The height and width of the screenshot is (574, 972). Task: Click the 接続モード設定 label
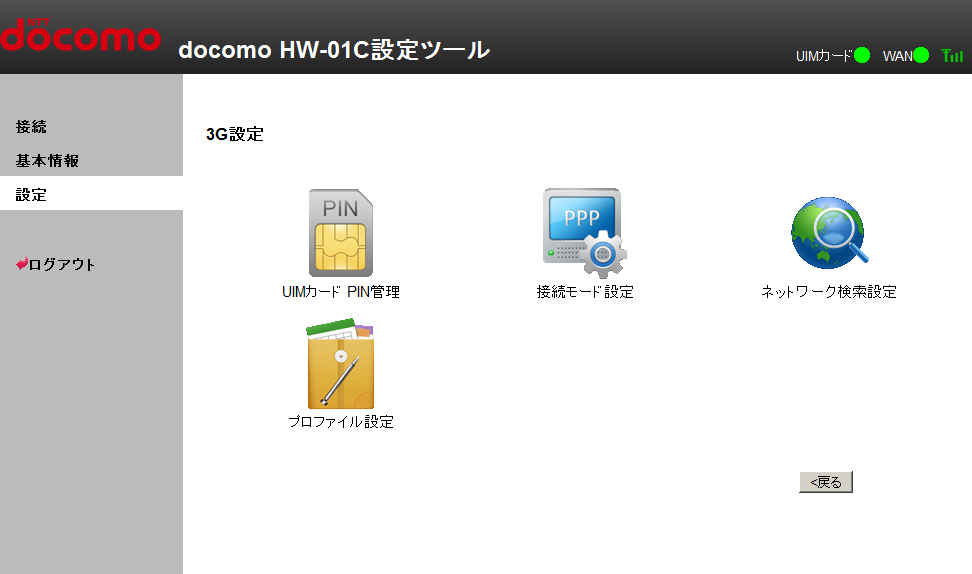click(x=585, y=292)
